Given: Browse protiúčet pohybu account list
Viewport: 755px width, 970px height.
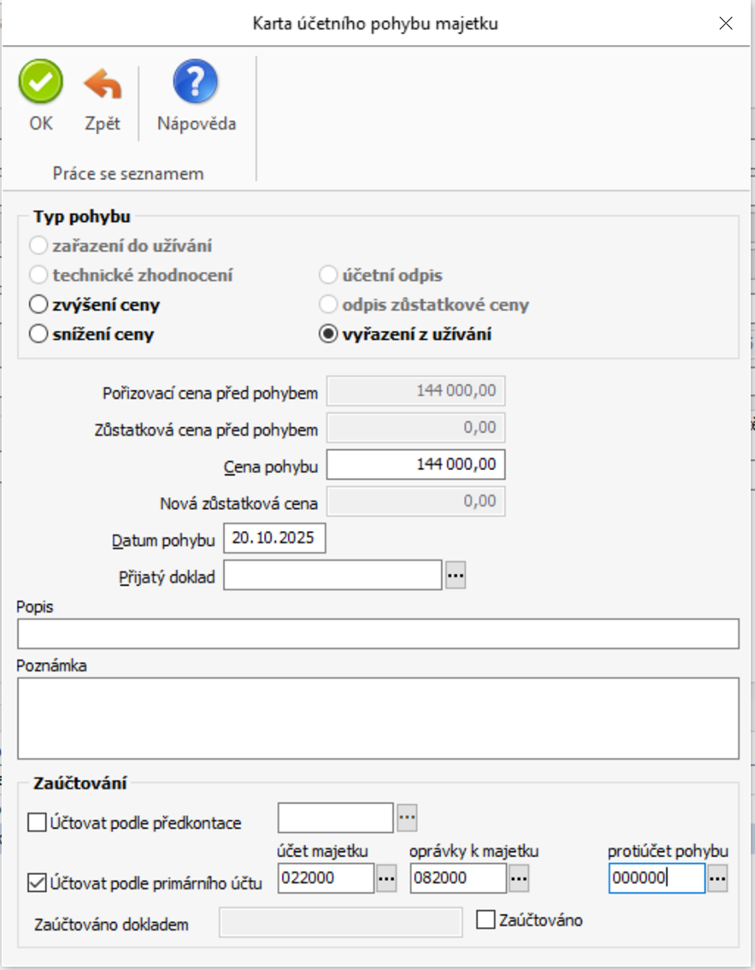Looking at the screenshot, I should click(x=717, y=879).
